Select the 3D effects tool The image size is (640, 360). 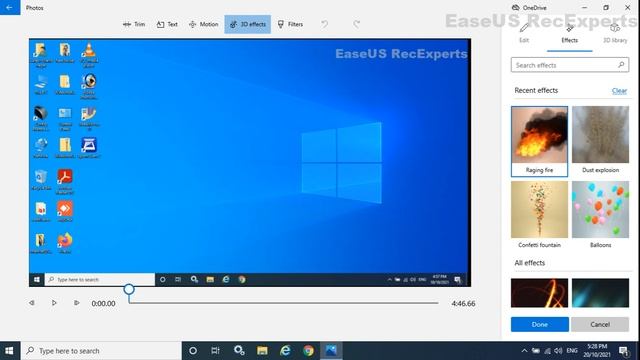coord(247,24)
